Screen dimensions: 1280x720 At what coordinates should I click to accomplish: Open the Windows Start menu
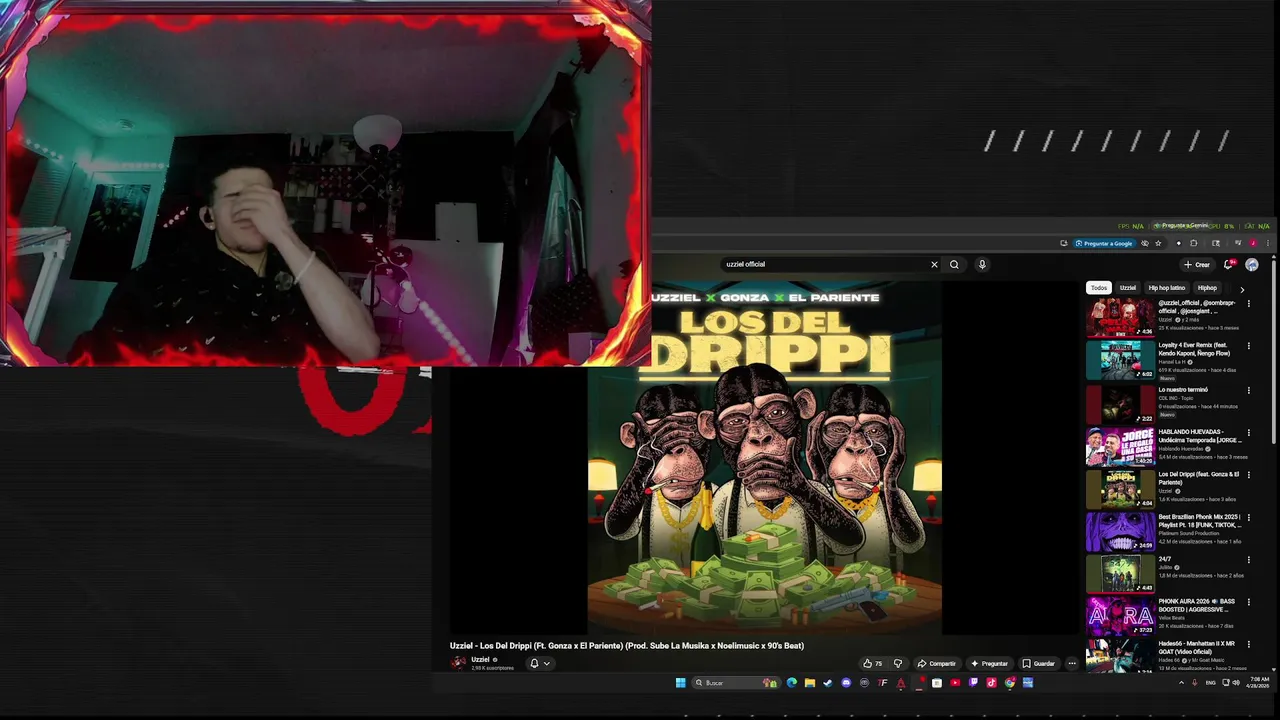click(680, 683)
